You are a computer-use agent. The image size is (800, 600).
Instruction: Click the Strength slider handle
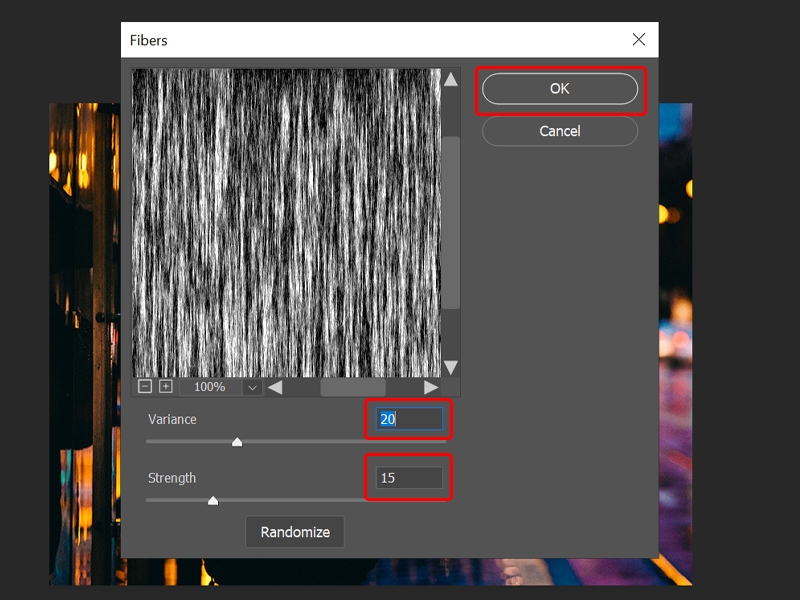pyautogui.click(x=213, y=499)
